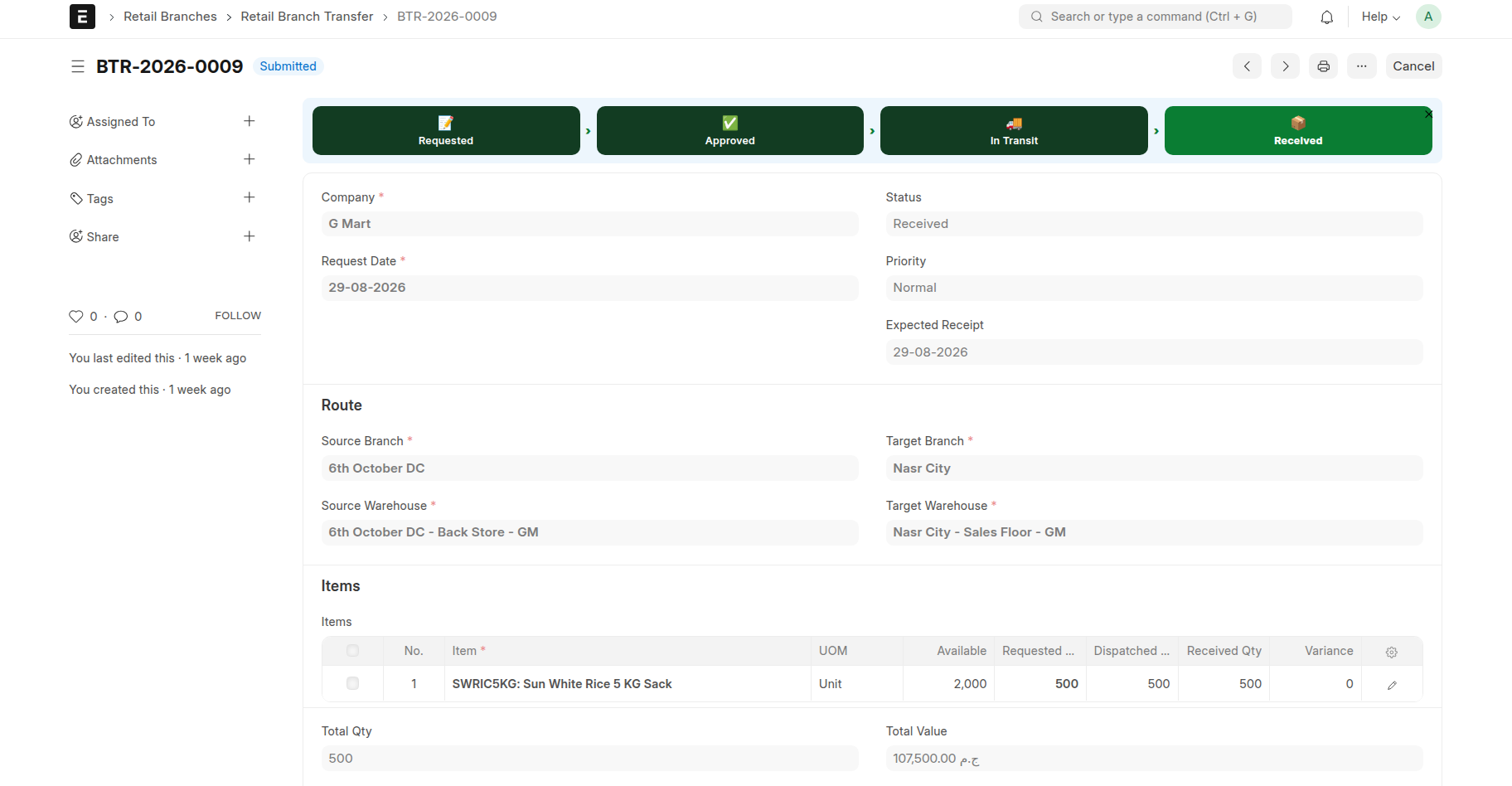
Task: Collapse the Items section heading
Action: [x=341, y=586]
